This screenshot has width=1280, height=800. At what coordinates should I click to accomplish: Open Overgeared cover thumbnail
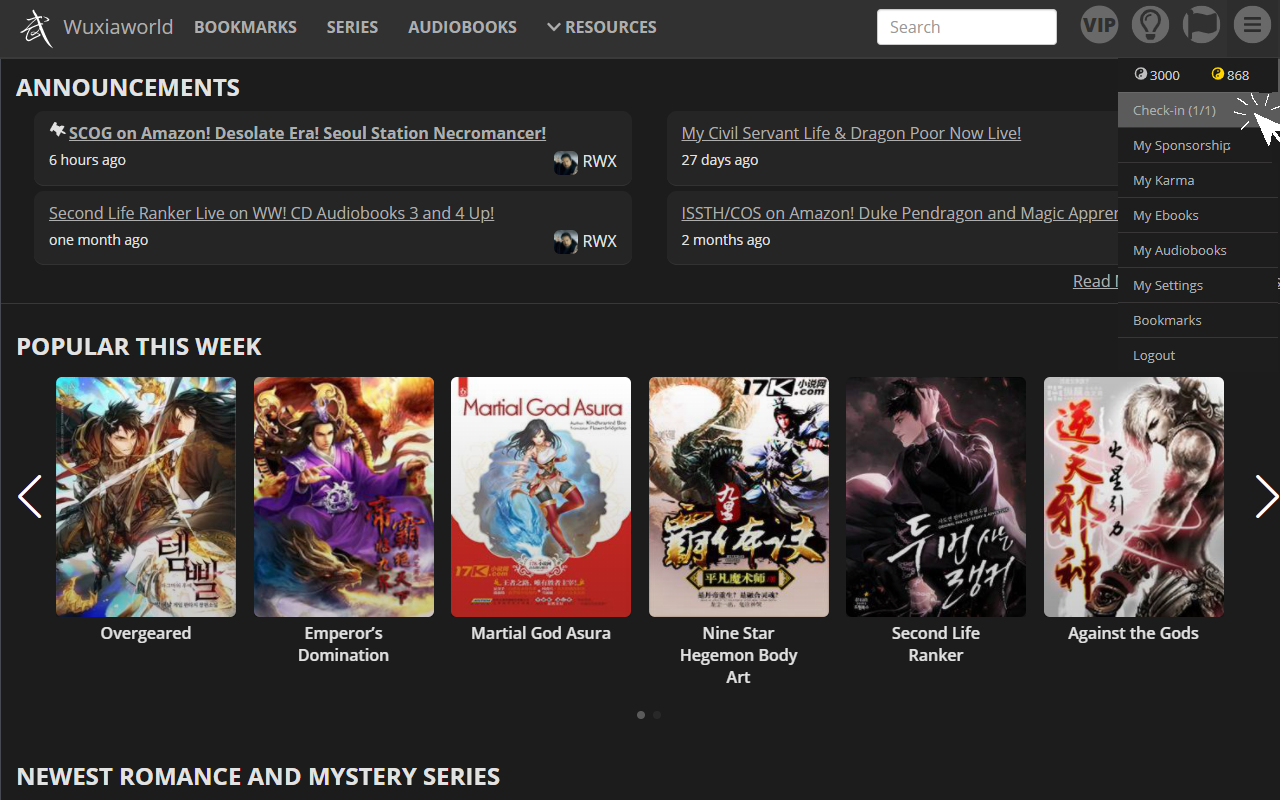click(146, 497)
